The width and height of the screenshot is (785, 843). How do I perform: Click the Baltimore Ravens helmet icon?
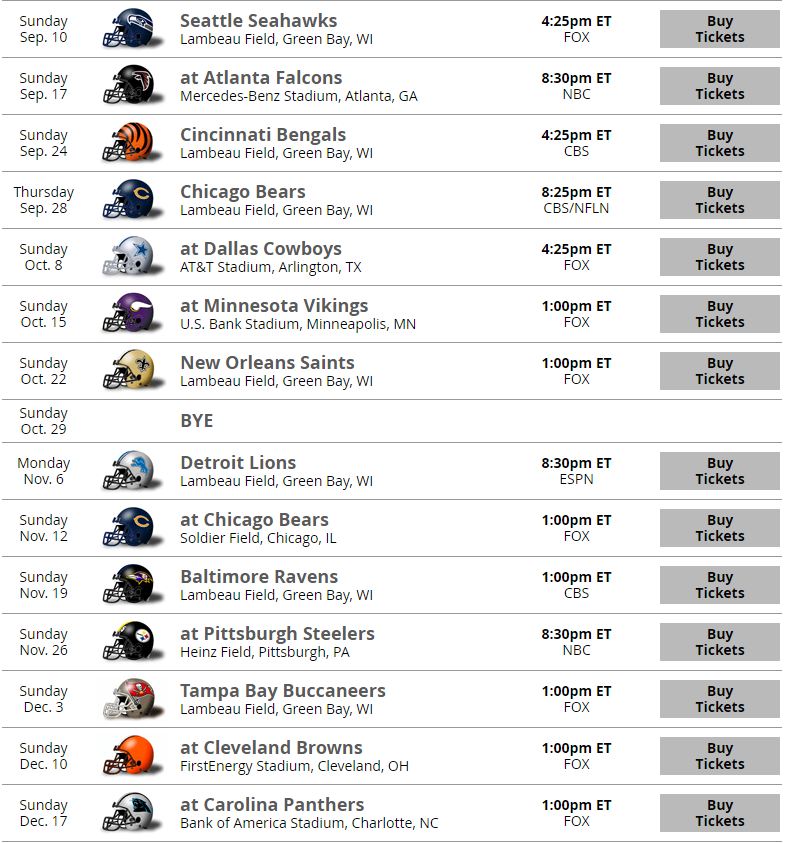[132, 585]
